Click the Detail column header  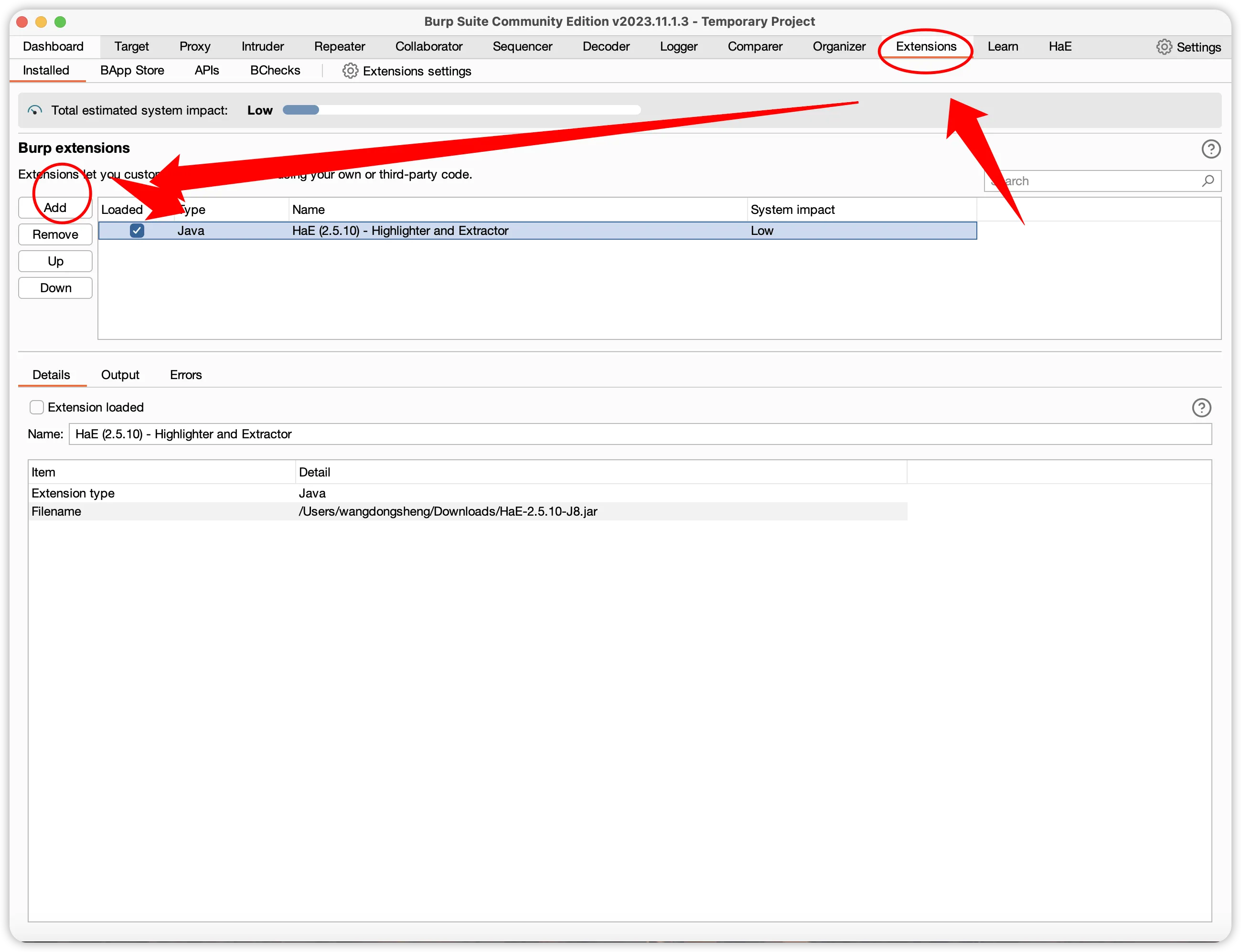601,472
